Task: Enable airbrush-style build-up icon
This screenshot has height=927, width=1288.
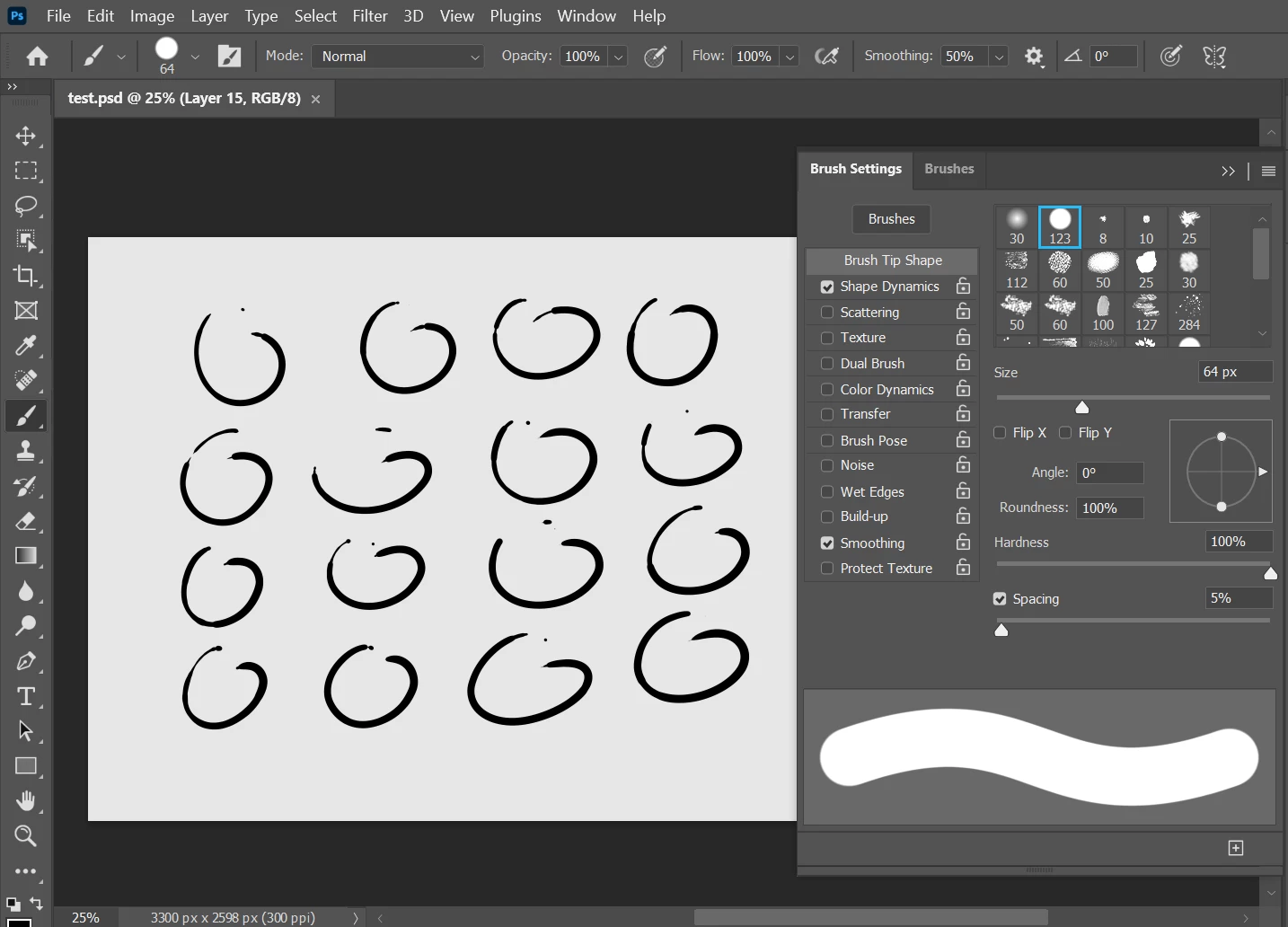Action: pyautogui.click(x=826, y=57)
